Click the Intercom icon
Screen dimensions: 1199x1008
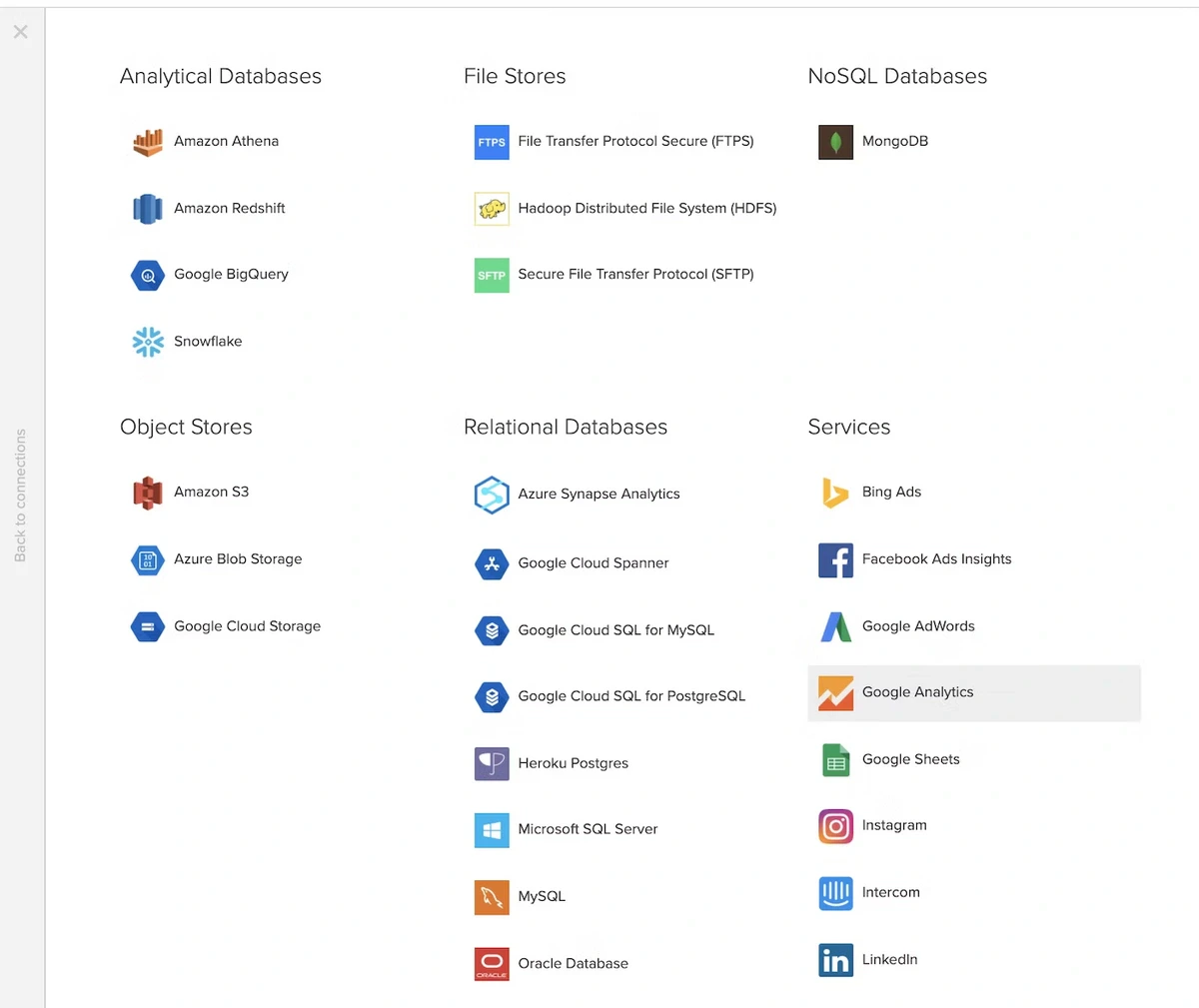point(835,893)
